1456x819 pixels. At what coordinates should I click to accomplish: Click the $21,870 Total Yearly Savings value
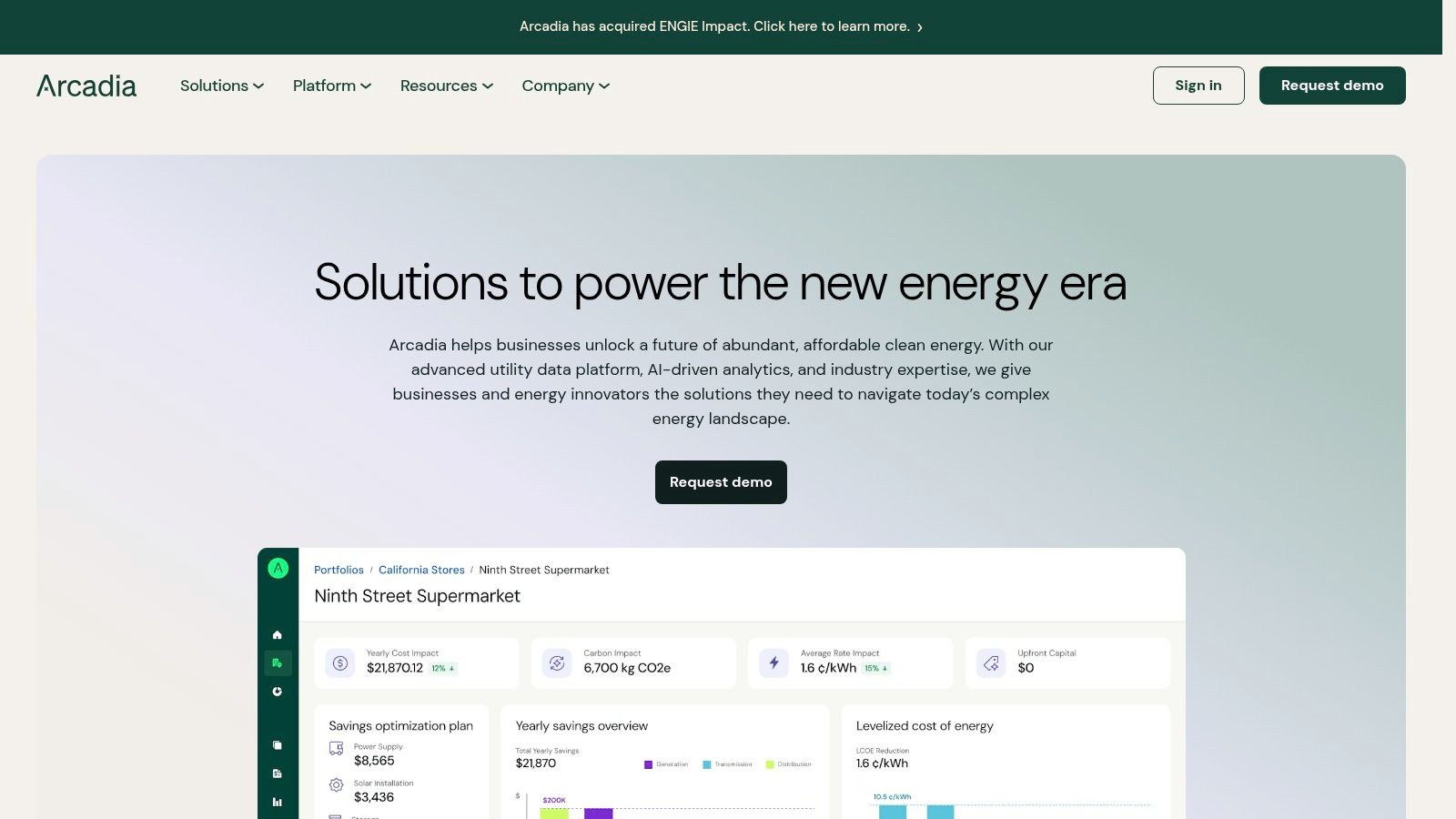tap(536, 763)
